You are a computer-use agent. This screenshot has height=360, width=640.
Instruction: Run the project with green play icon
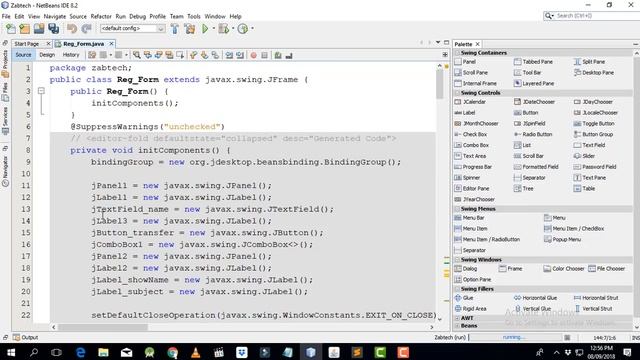click(205, 29)
